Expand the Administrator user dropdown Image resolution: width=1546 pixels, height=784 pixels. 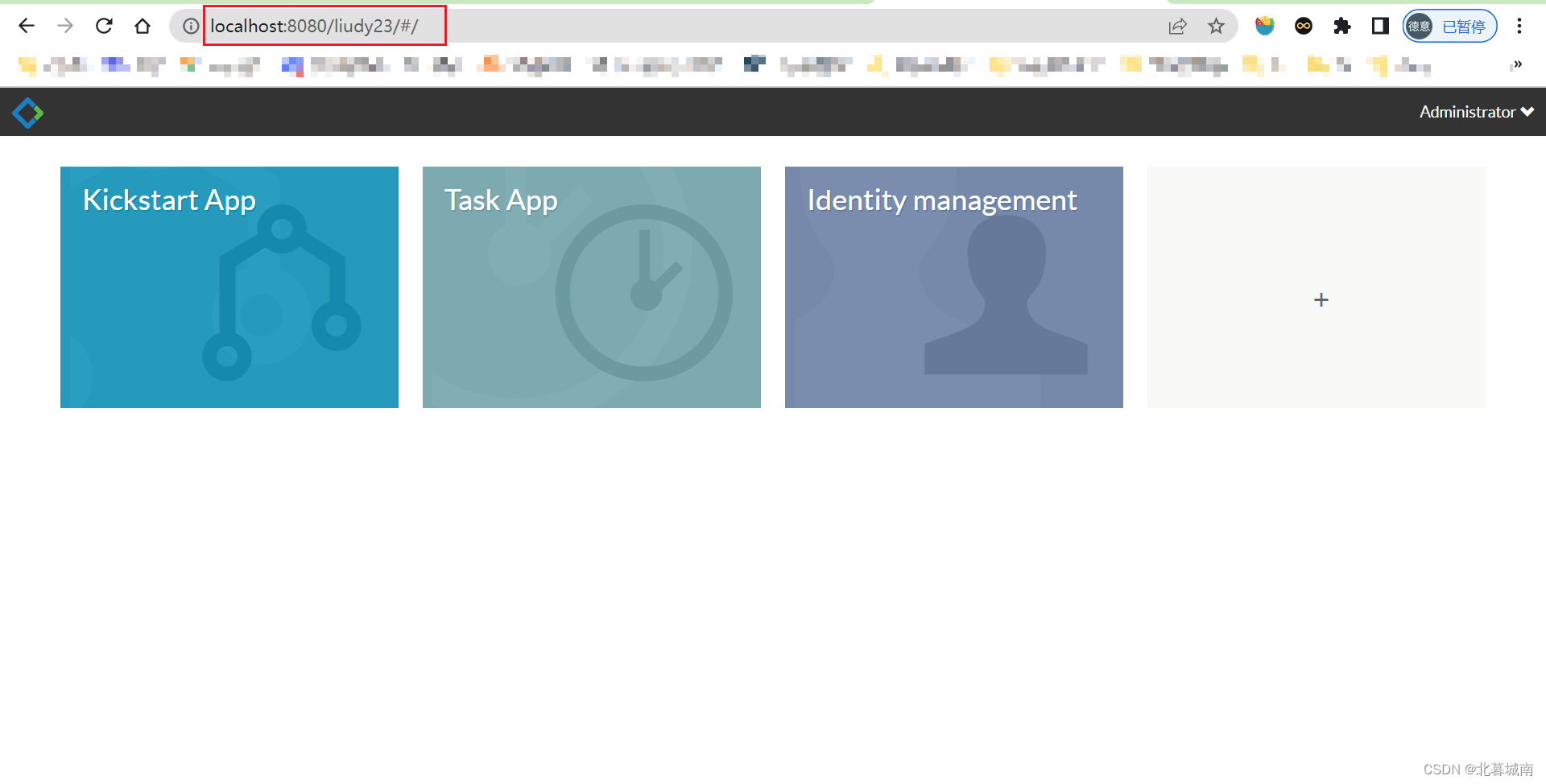[x=1476, y=112]
